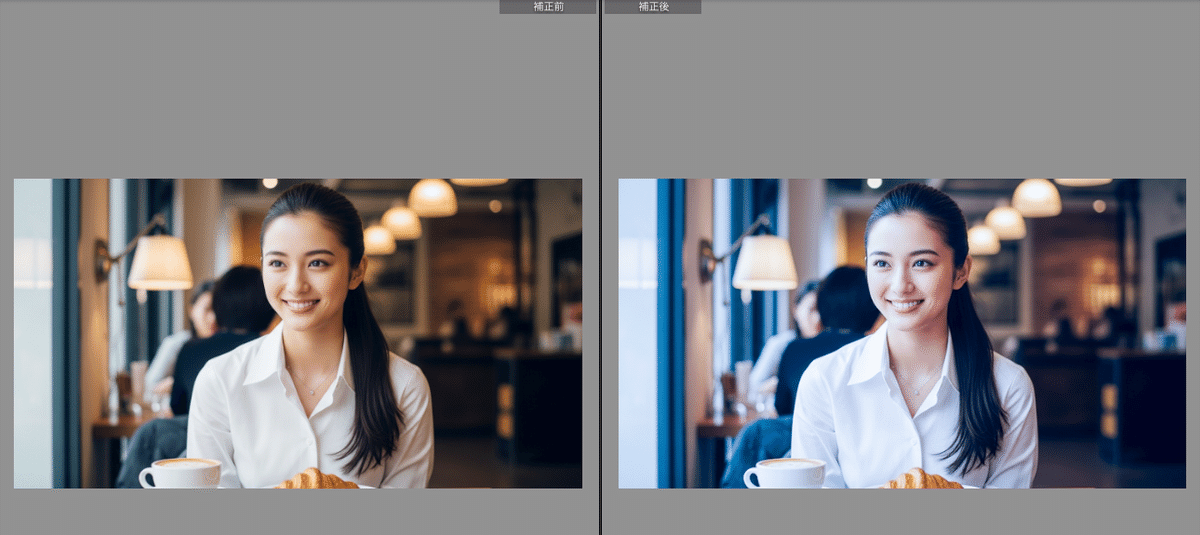Click the hanging pendant lamp in the after photo
This screenshot has width=1200, height=535.
point(1037,197)
